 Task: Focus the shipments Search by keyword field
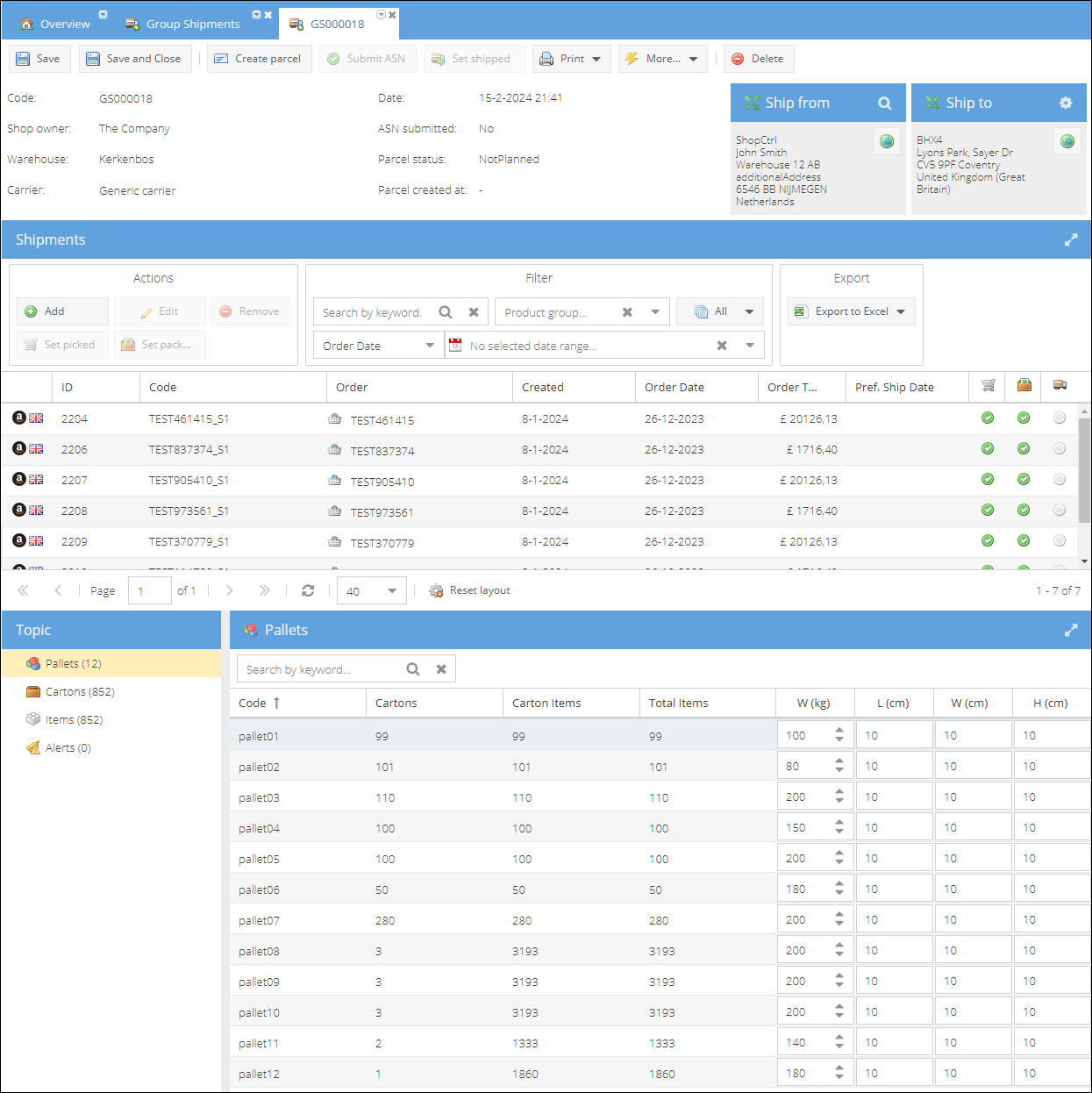(x=375, y=312)
